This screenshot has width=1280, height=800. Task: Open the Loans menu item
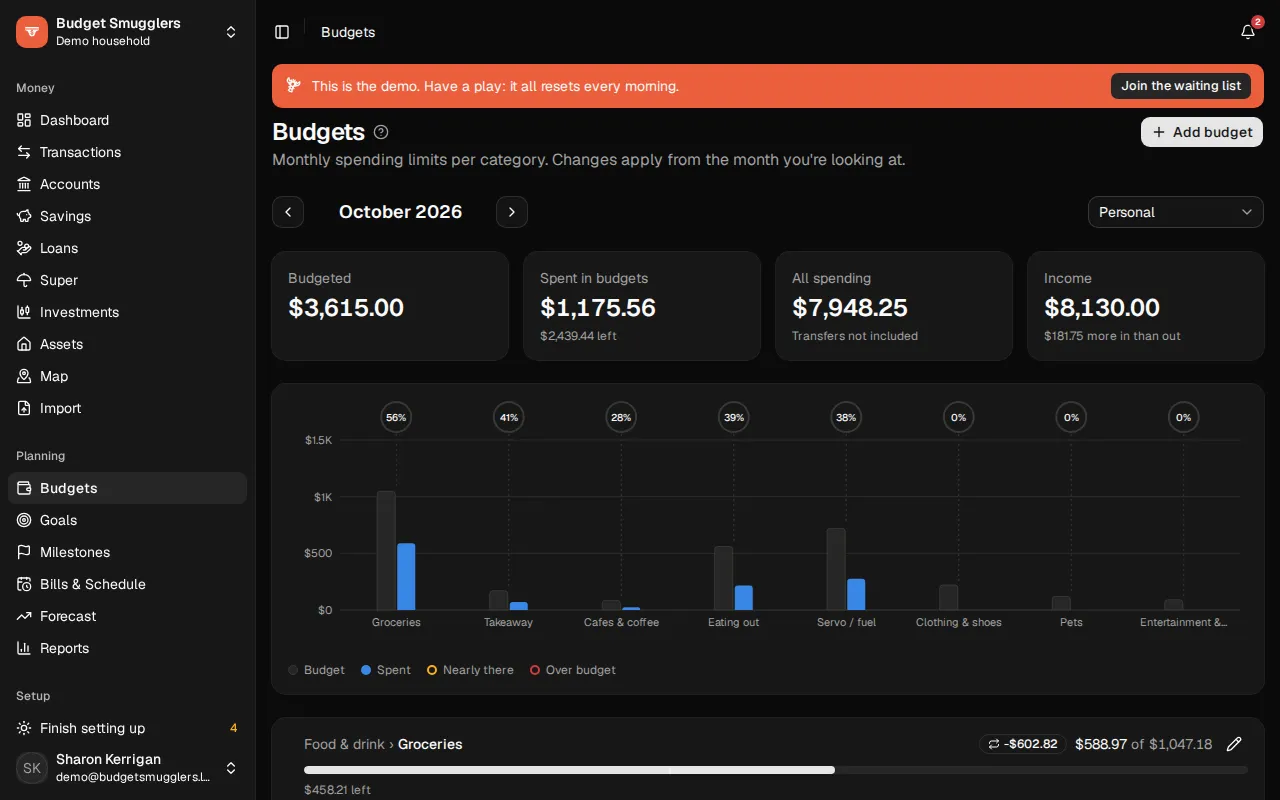127,248
